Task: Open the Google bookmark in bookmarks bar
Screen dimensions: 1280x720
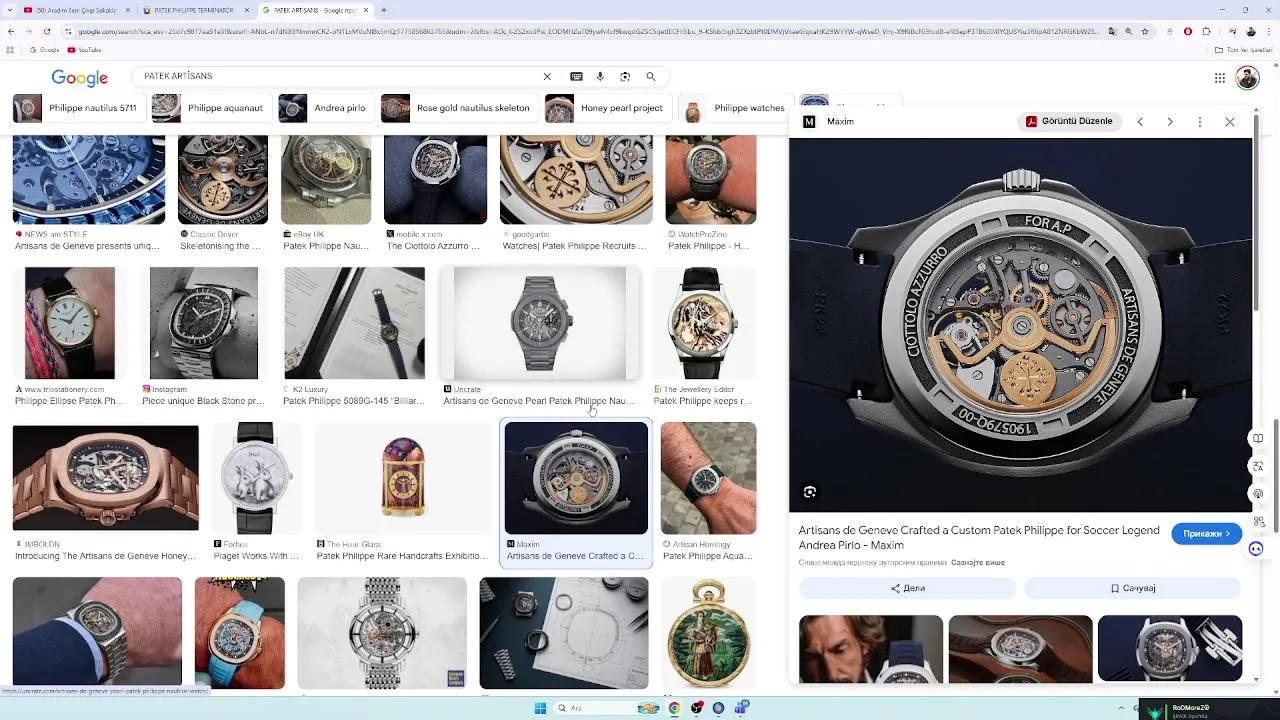Action: (44, 50)
